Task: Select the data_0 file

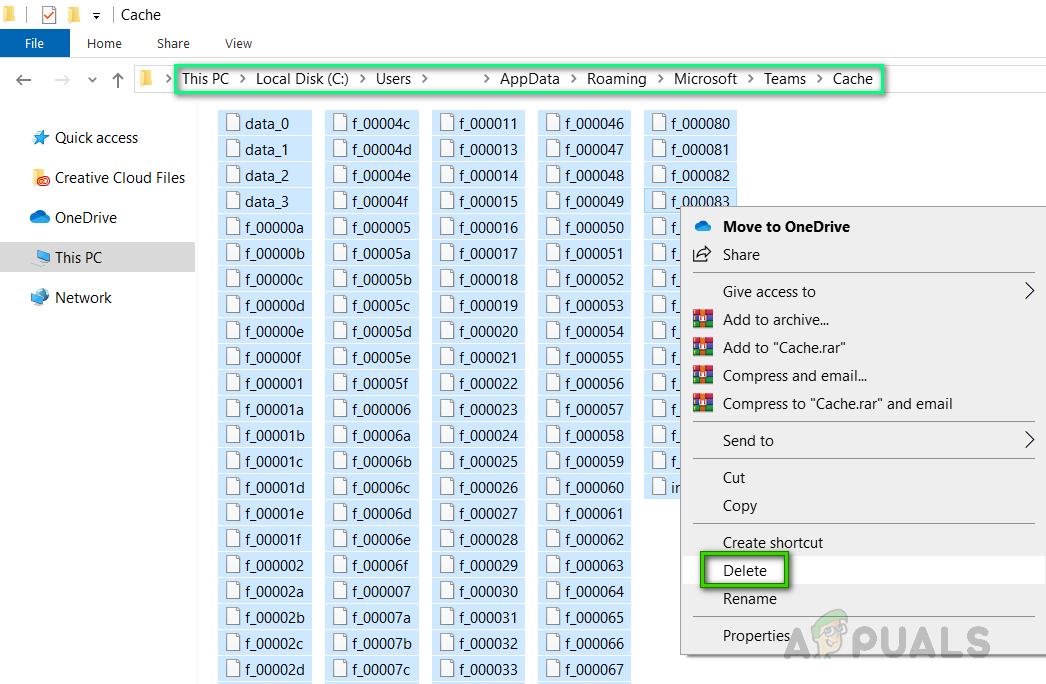Action: coord(266,124)
